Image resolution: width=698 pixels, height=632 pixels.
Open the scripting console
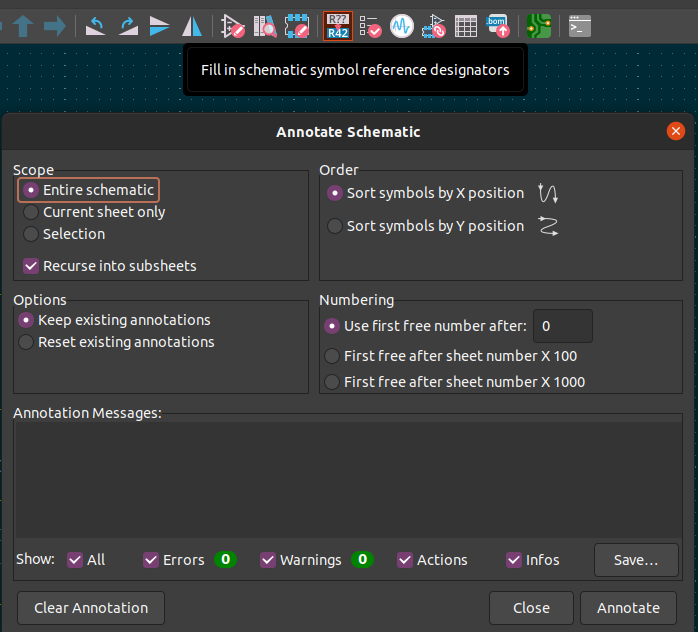[580, 26]
